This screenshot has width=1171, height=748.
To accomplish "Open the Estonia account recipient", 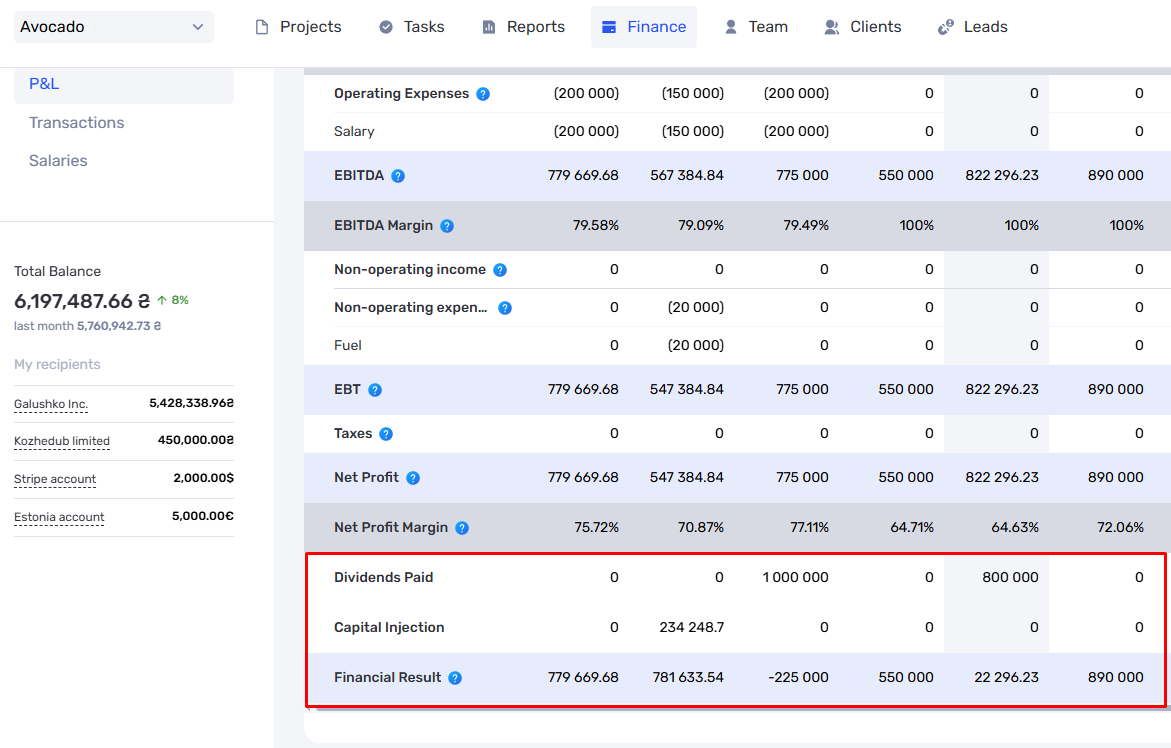I will point(59,517).
